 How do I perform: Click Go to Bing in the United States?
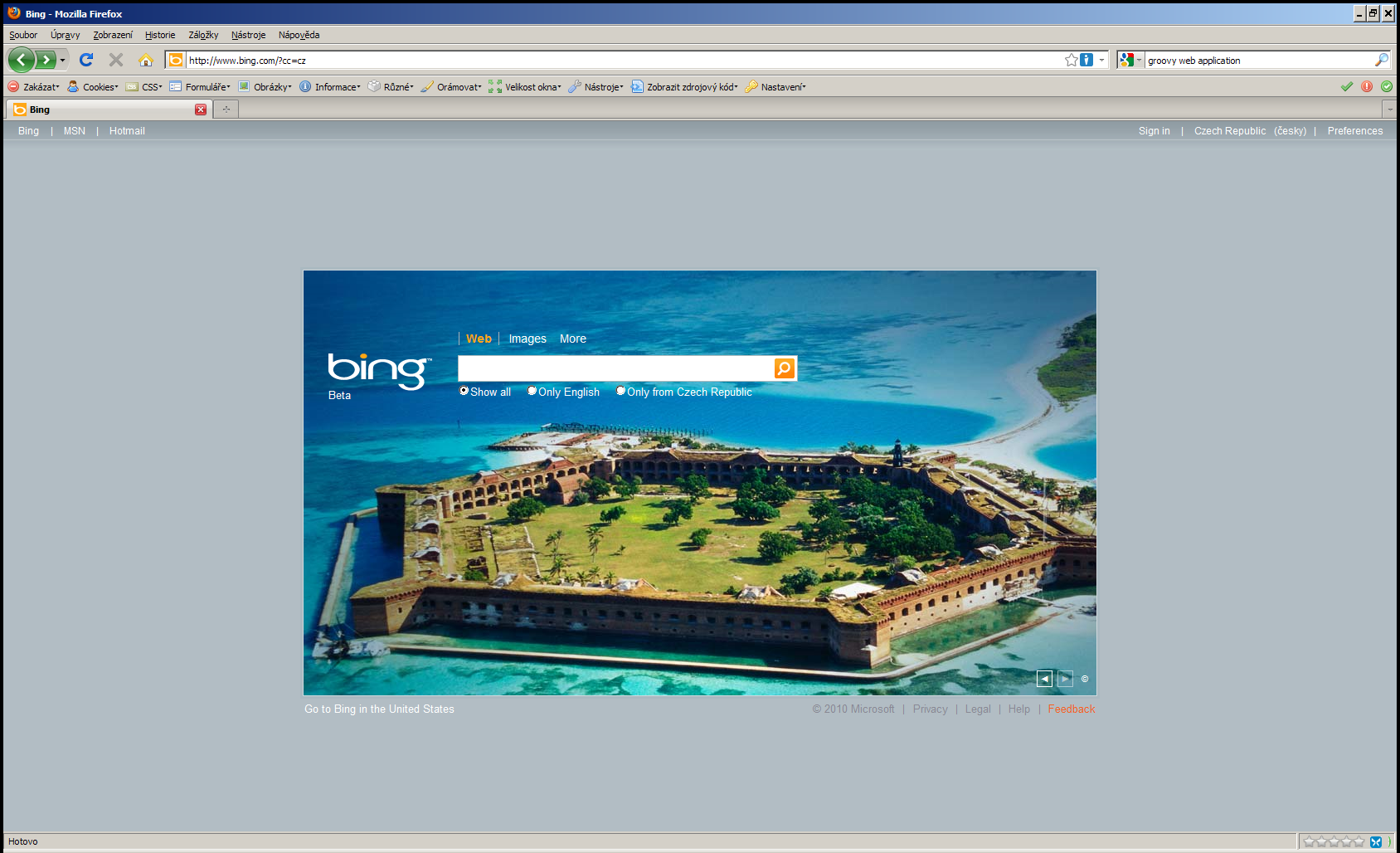click(x=379, y=709)
